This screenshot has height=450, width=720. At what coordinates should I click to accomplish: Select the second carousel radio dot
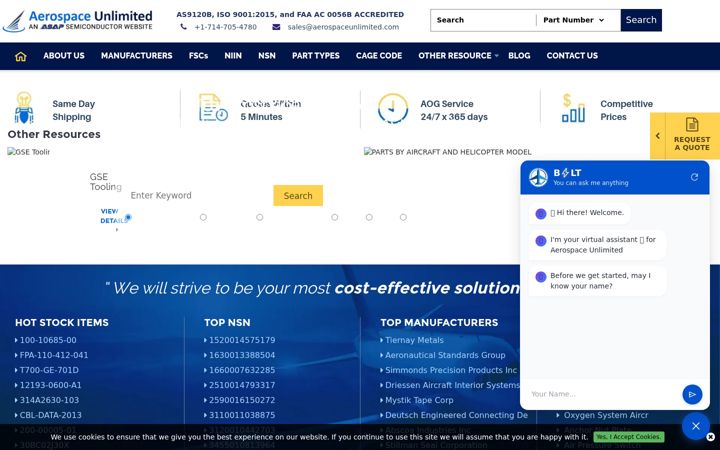(x=203, y=217)
